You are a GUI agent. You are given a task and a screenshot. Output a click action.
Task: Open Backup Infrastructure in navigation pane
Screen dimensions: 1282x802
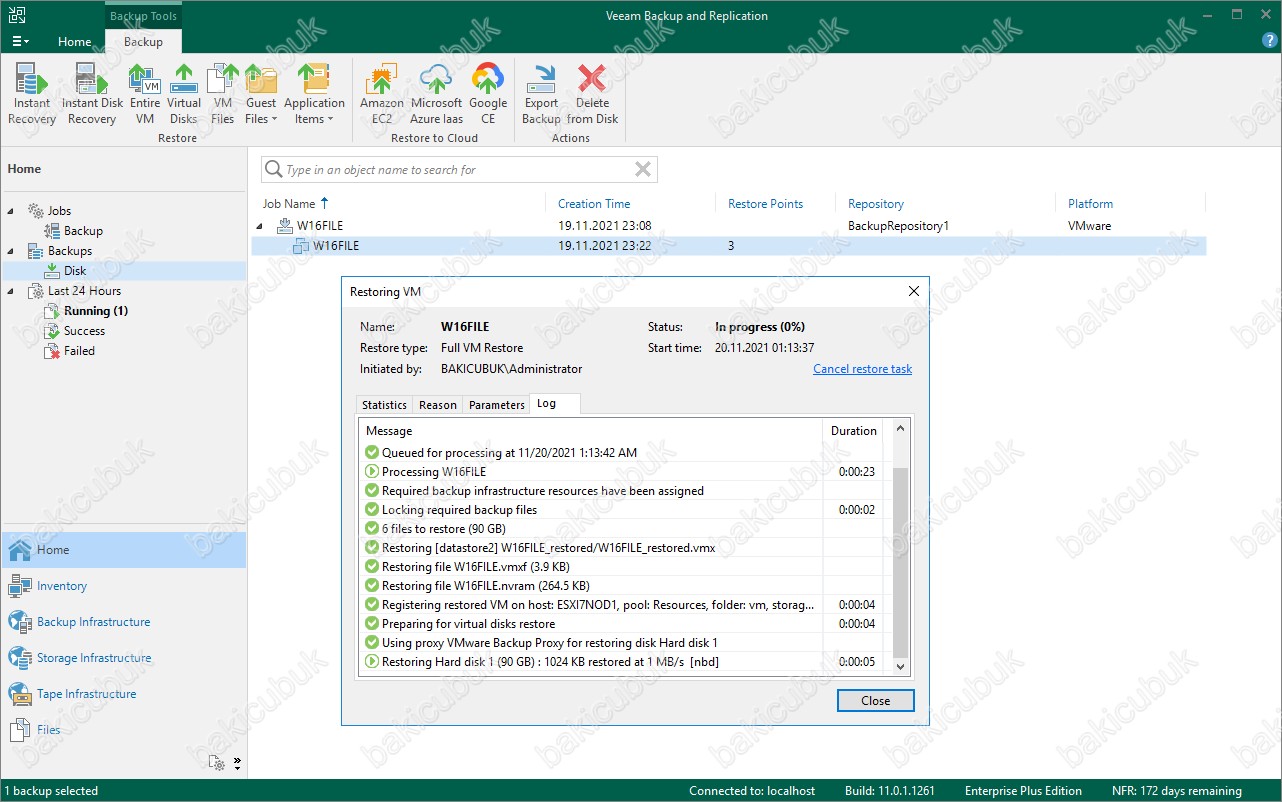93,622
